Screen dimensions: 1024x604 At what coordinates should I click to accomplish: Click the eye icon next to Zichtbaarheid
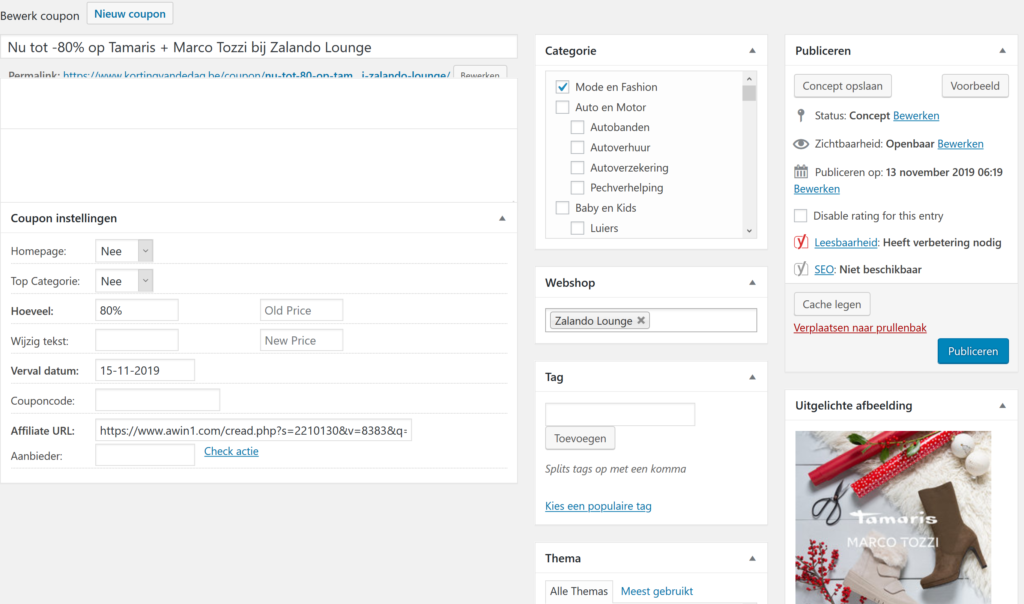[x=800, y=144]
